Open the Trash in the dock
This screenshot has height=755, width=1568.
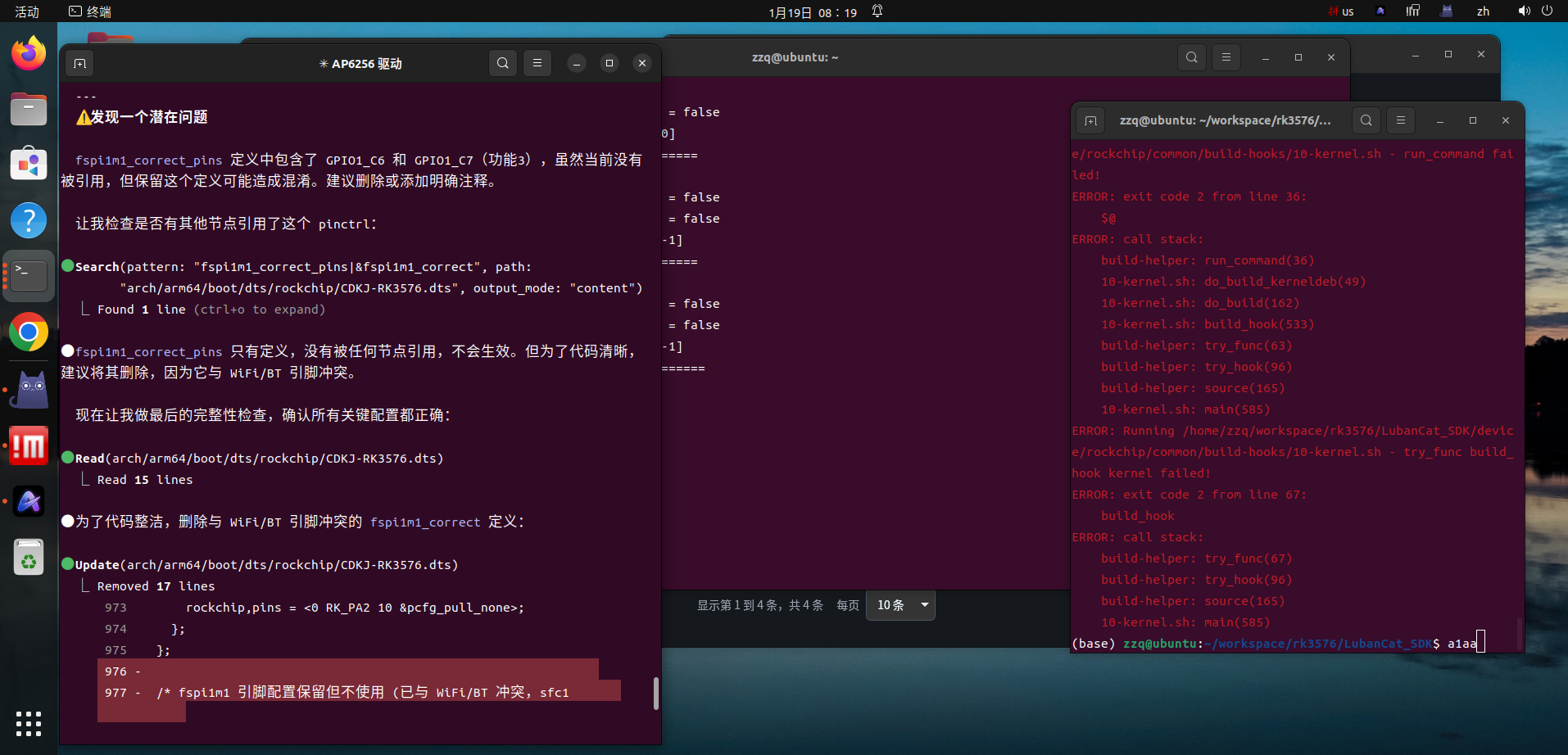(x=29, y=557)
